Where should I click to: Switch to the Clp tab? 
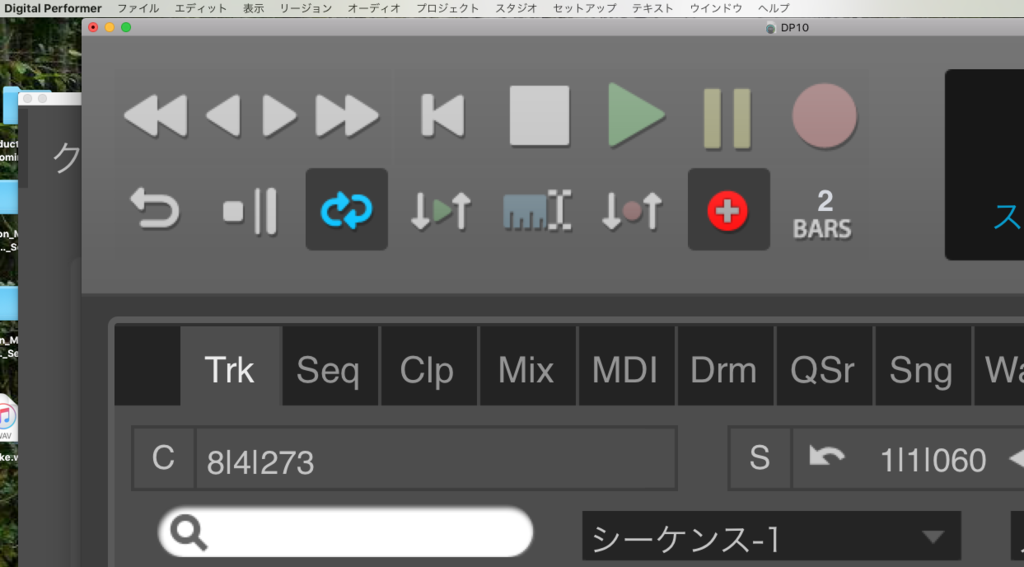click(x=429, y=366)
